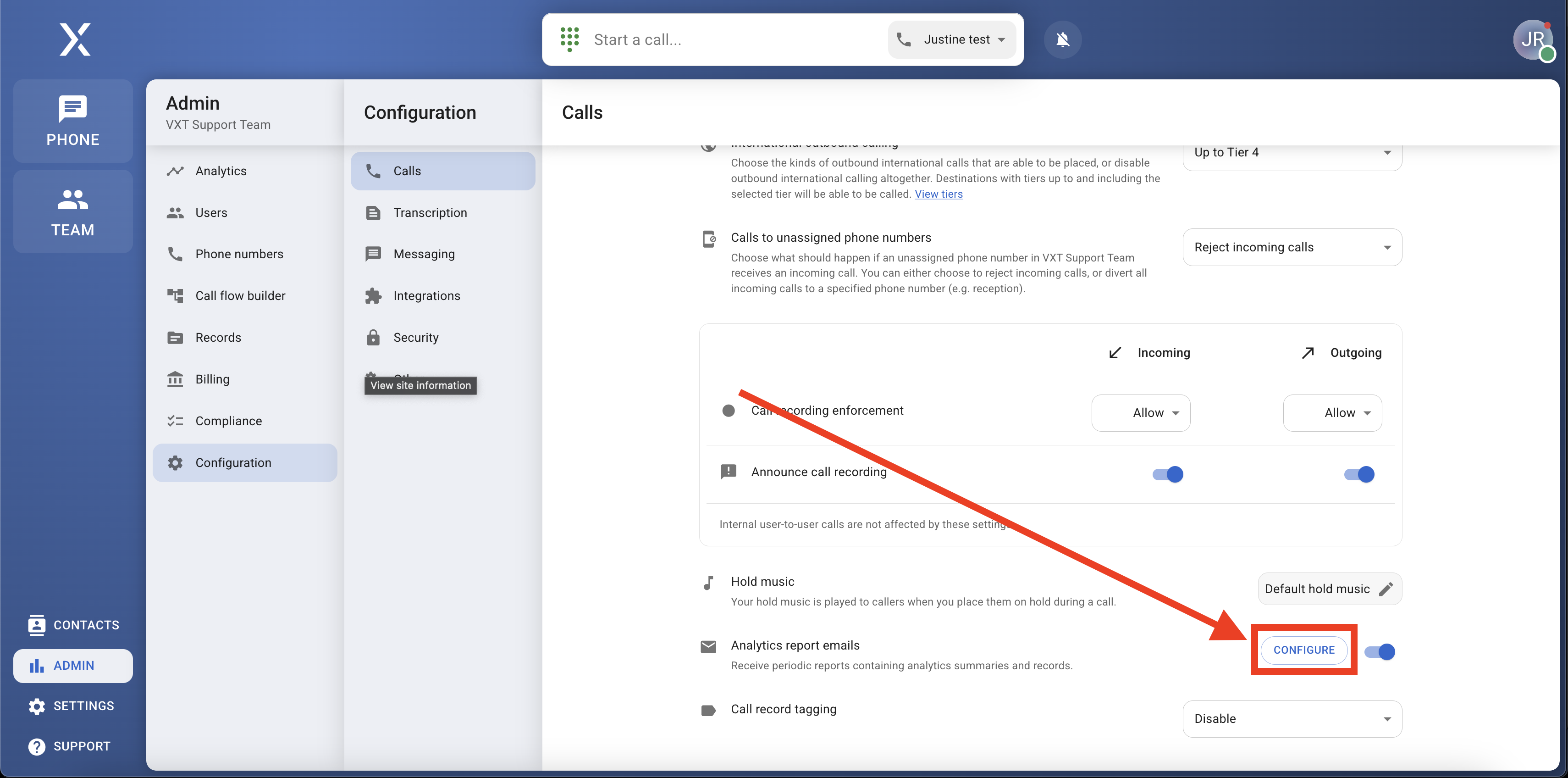The width and height of the screenshot is (1568, 778).
Task: Click the VXT X logo
Action: 75,39
